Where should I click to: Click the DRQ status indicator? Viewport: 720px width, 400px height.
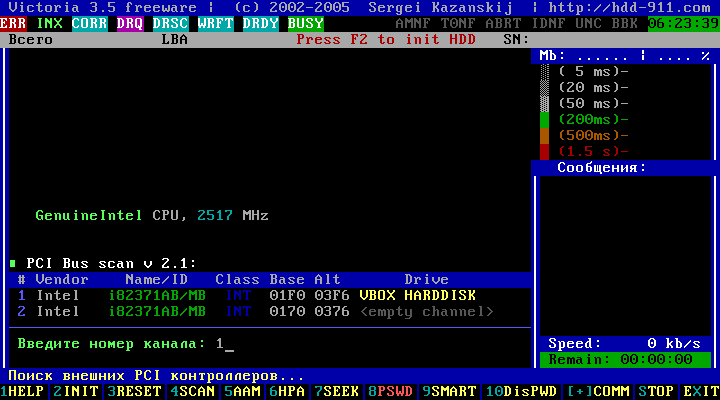point(130,23)
